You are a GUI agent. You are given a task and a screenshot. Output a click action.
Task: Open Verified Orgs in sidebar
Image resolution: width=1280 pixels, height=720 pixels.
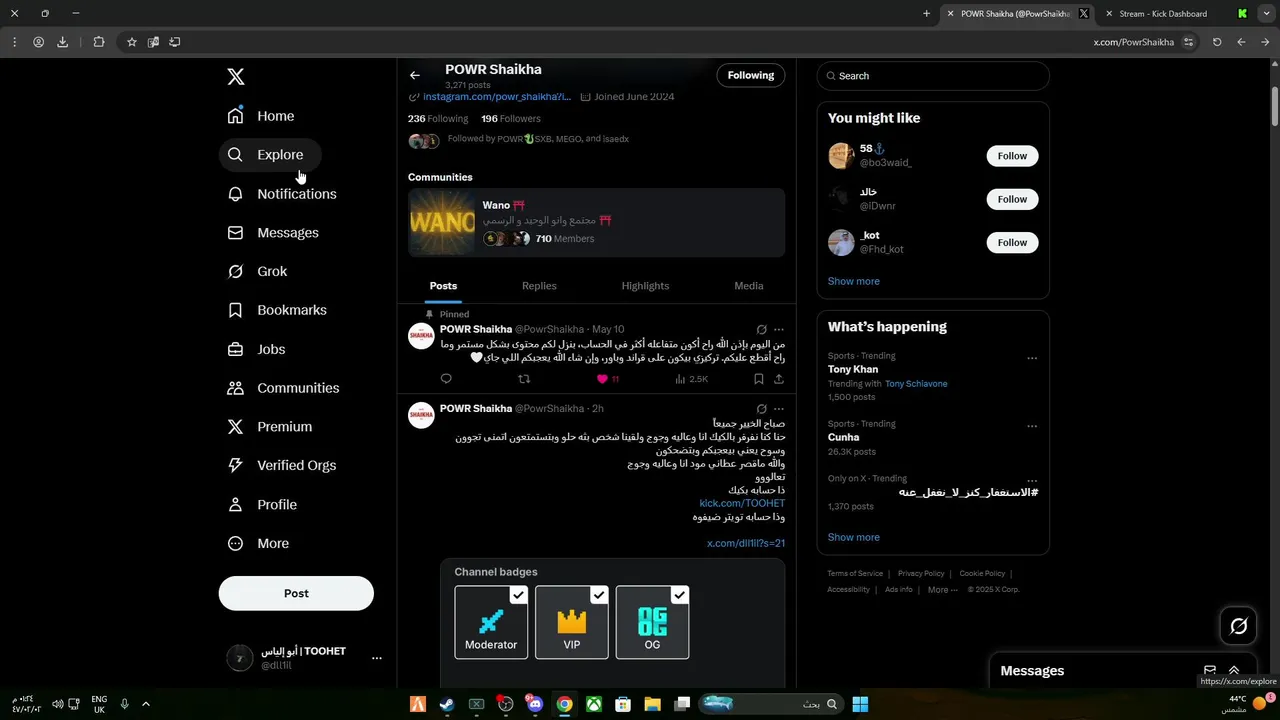[x=282, y=465]
